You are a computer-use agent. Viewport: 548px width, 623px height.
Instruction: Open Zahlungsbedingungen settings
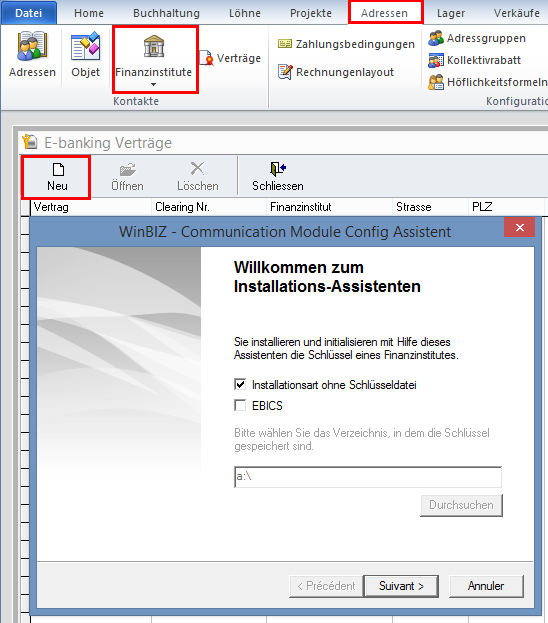(346, 44)
